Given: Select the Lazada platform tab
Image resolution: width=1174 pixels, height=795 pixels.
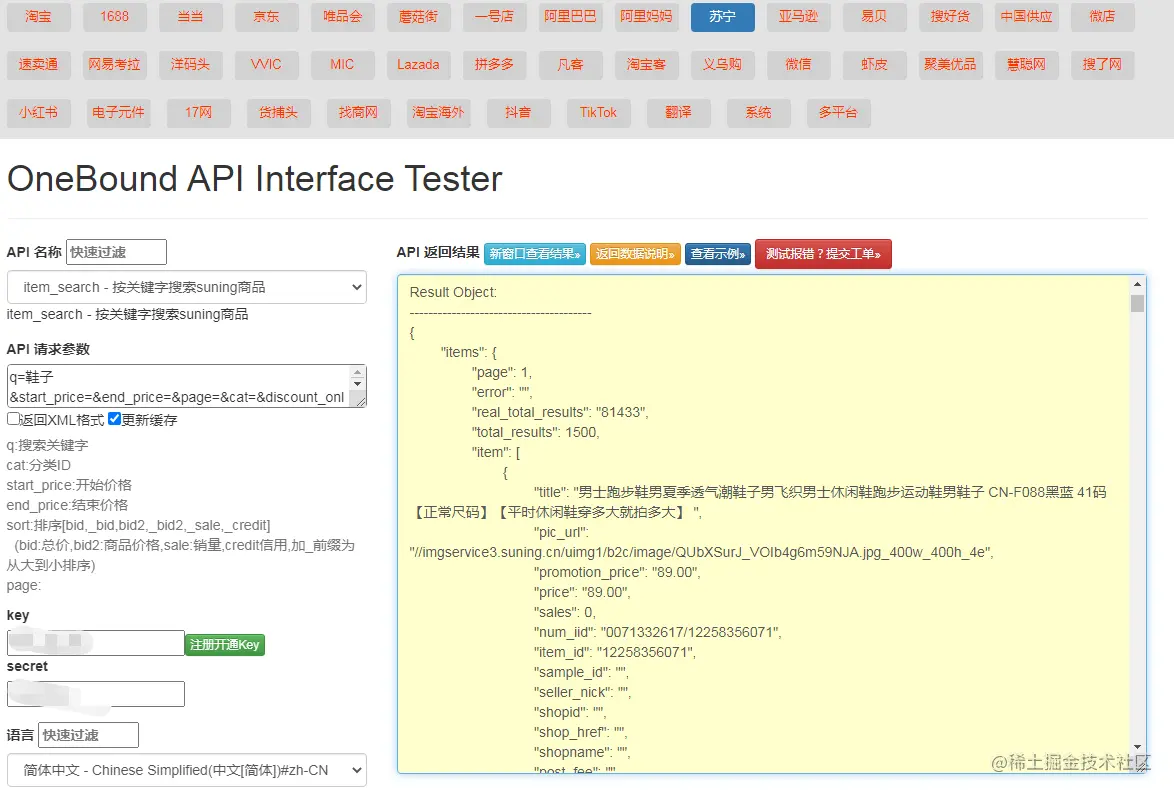Looking at the screenshot, I should 419,64.
